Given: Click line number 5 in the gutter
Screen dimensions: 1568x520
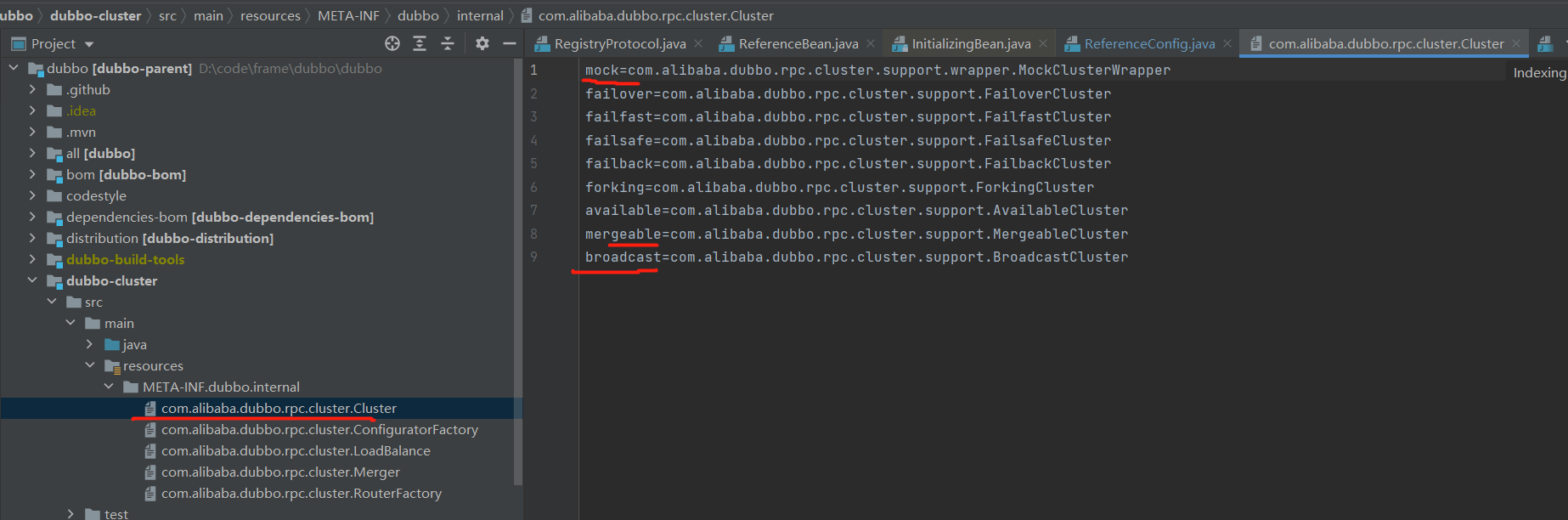Looking at the screenshot, I should [533, 163].
